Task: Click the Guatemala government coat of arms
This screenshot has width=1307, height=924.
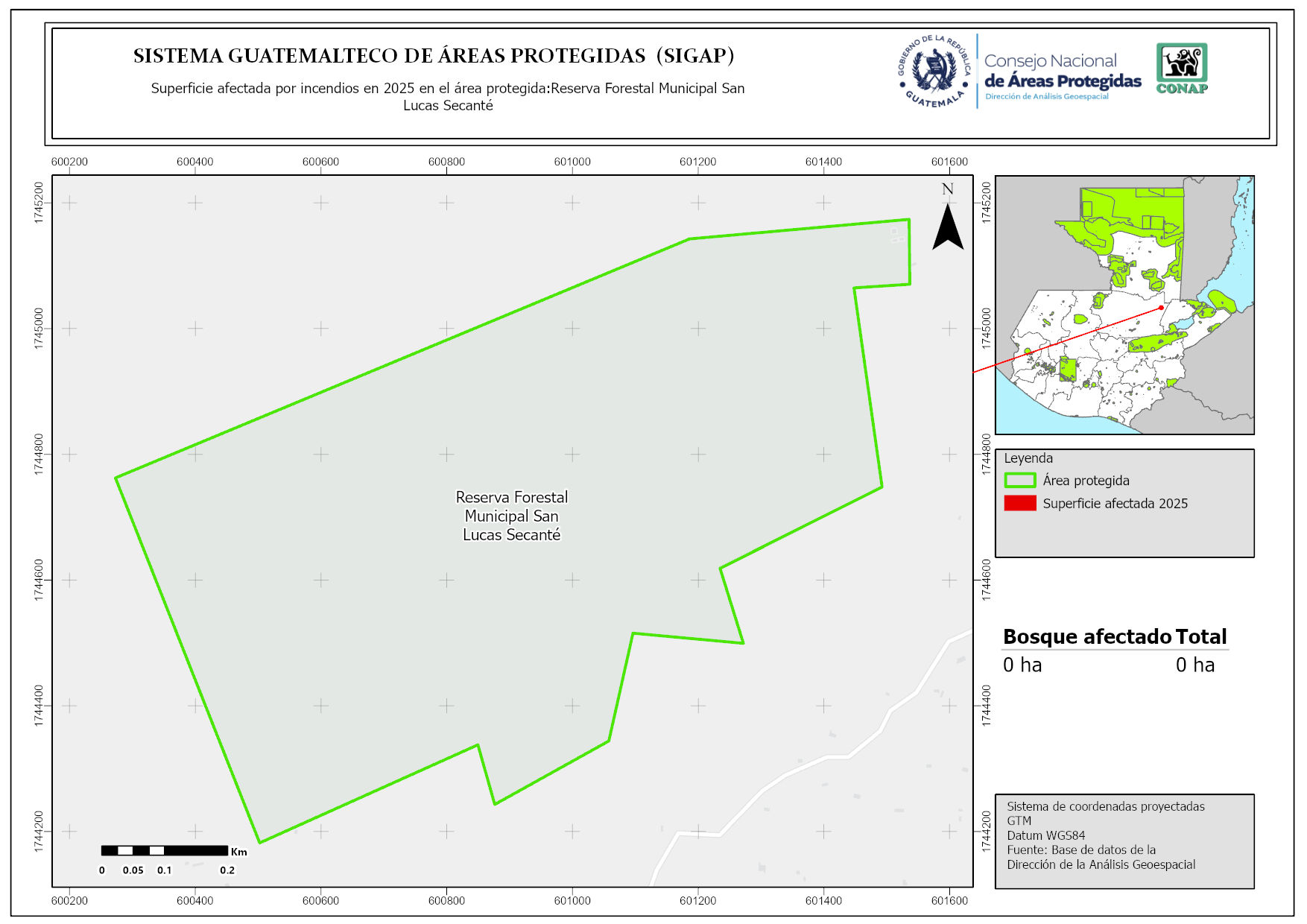Action: click(x=934, y=72)
